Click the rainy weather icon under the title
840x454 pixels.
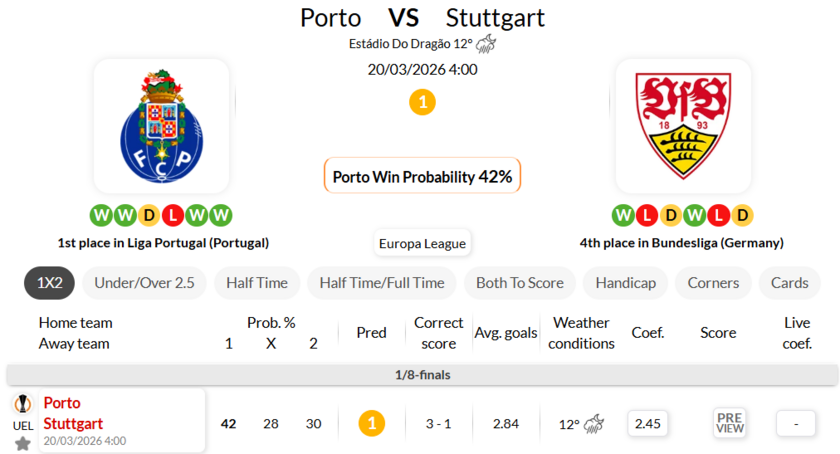(486, 44)
